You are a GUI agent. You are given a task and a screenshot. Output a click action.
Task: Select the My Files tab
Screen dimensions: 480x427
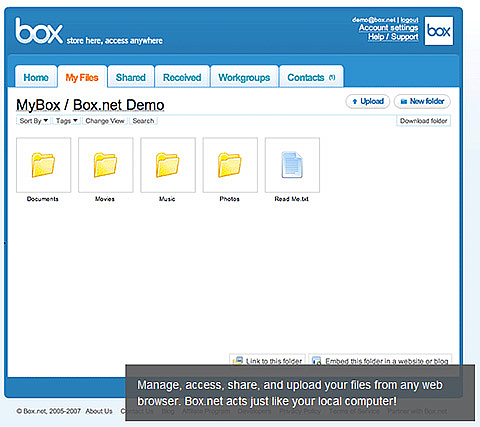[x=82, y=77]
